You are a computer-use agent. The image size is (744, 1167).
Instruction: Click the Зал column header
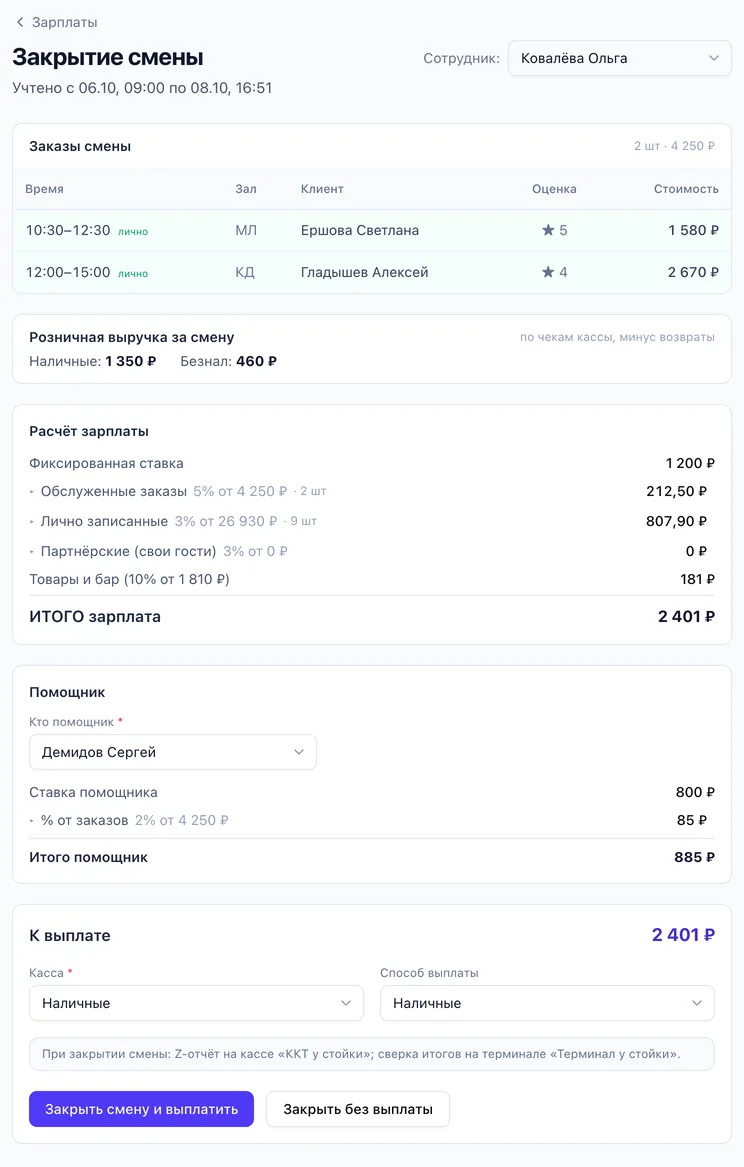click(x=246, y=189)
